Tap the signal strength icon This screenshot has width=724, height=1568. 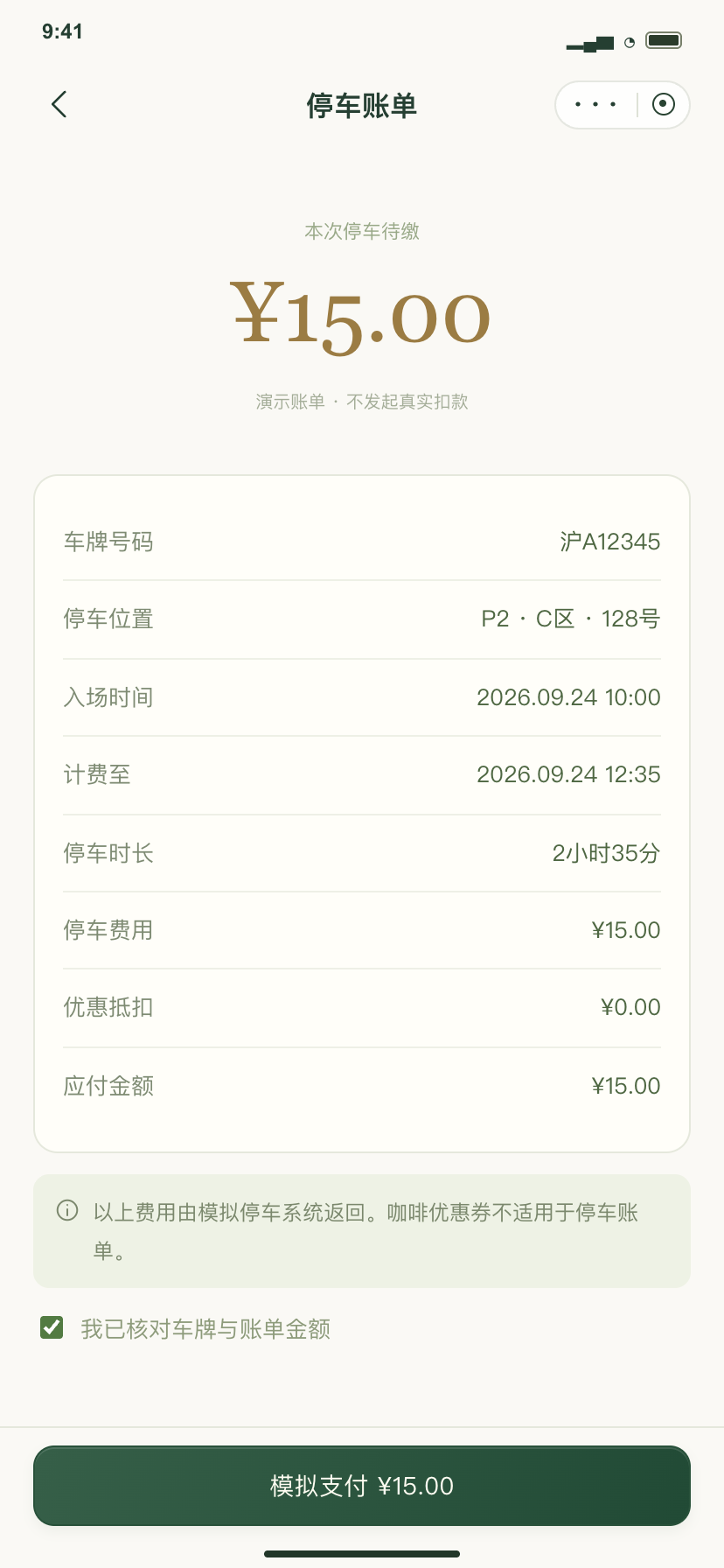(590, 44)
